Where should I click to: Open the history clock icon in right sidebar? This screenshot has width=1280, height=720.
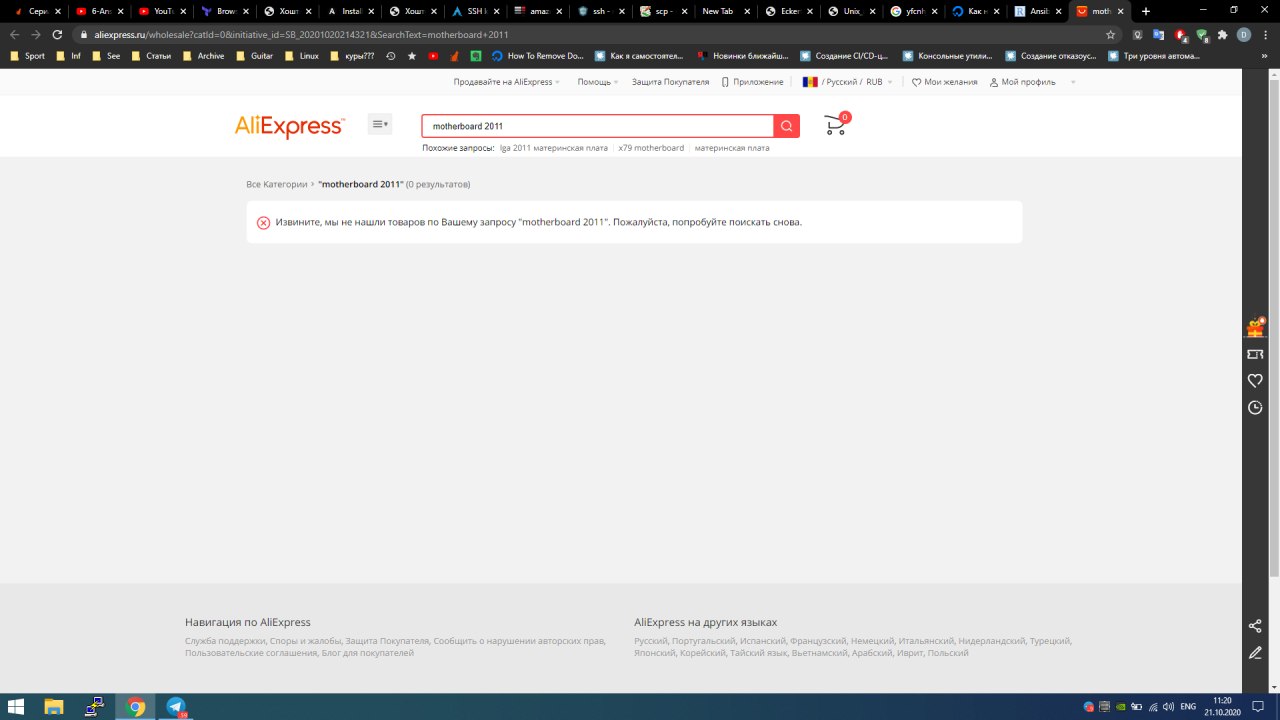[1255, 408]
